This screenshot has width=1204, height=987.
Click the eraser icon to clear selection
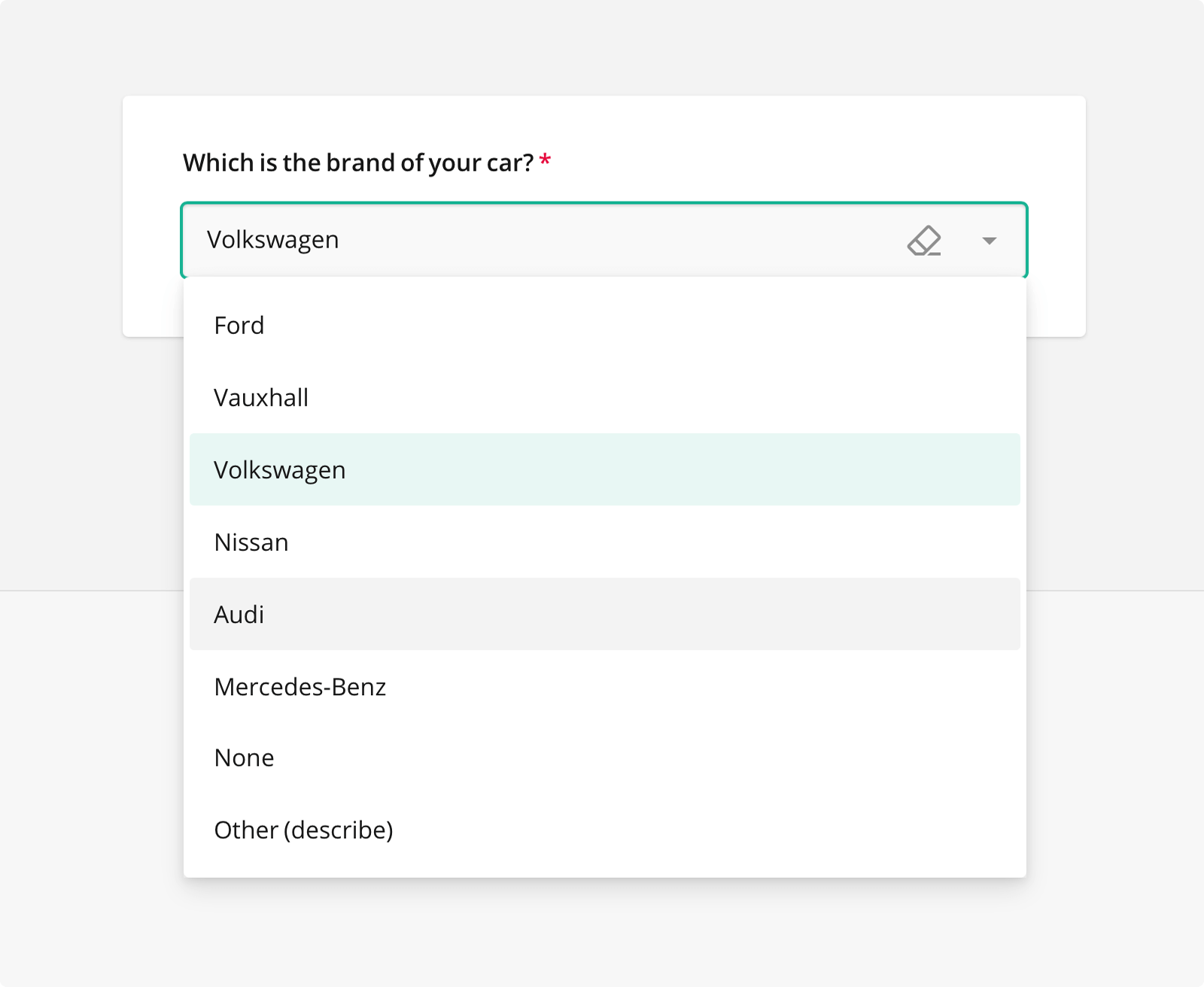pyautogui.click(x=924, y=241)
